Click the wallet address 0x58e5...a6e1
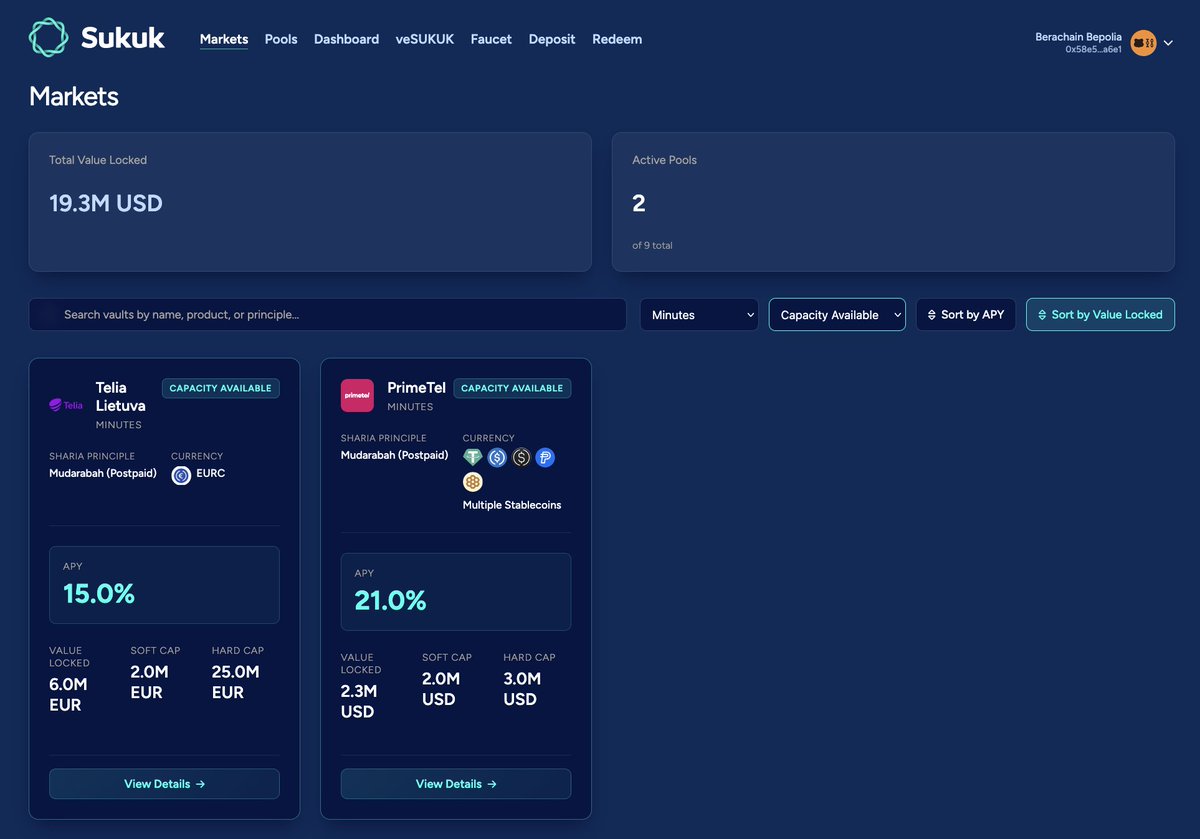The width and height of the screenshot is (1200, 839). [x=1093, y=49]
